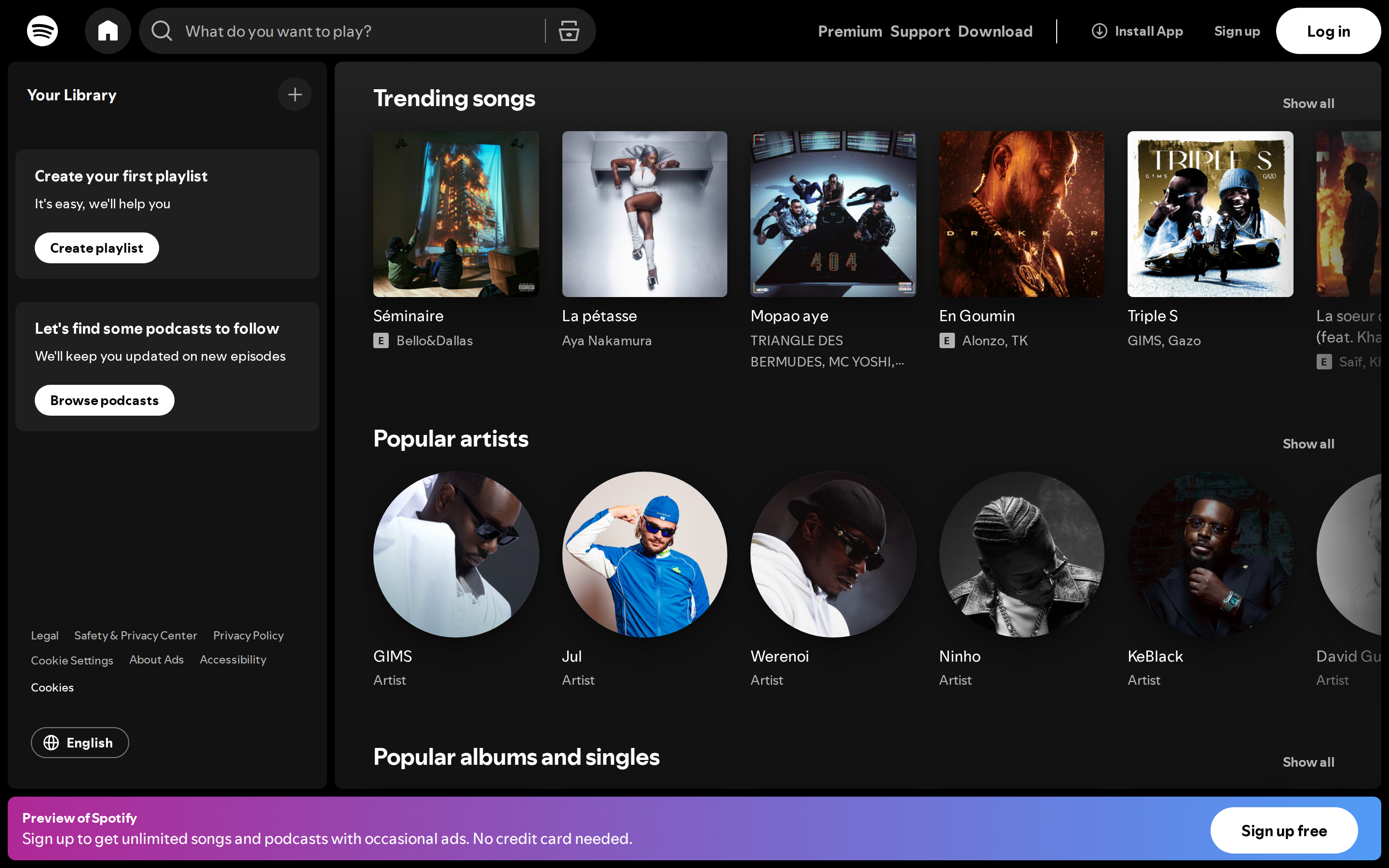Open the Mopao aye cover art
This screenshot has height=868, width=1389.
tap(833, 214)
